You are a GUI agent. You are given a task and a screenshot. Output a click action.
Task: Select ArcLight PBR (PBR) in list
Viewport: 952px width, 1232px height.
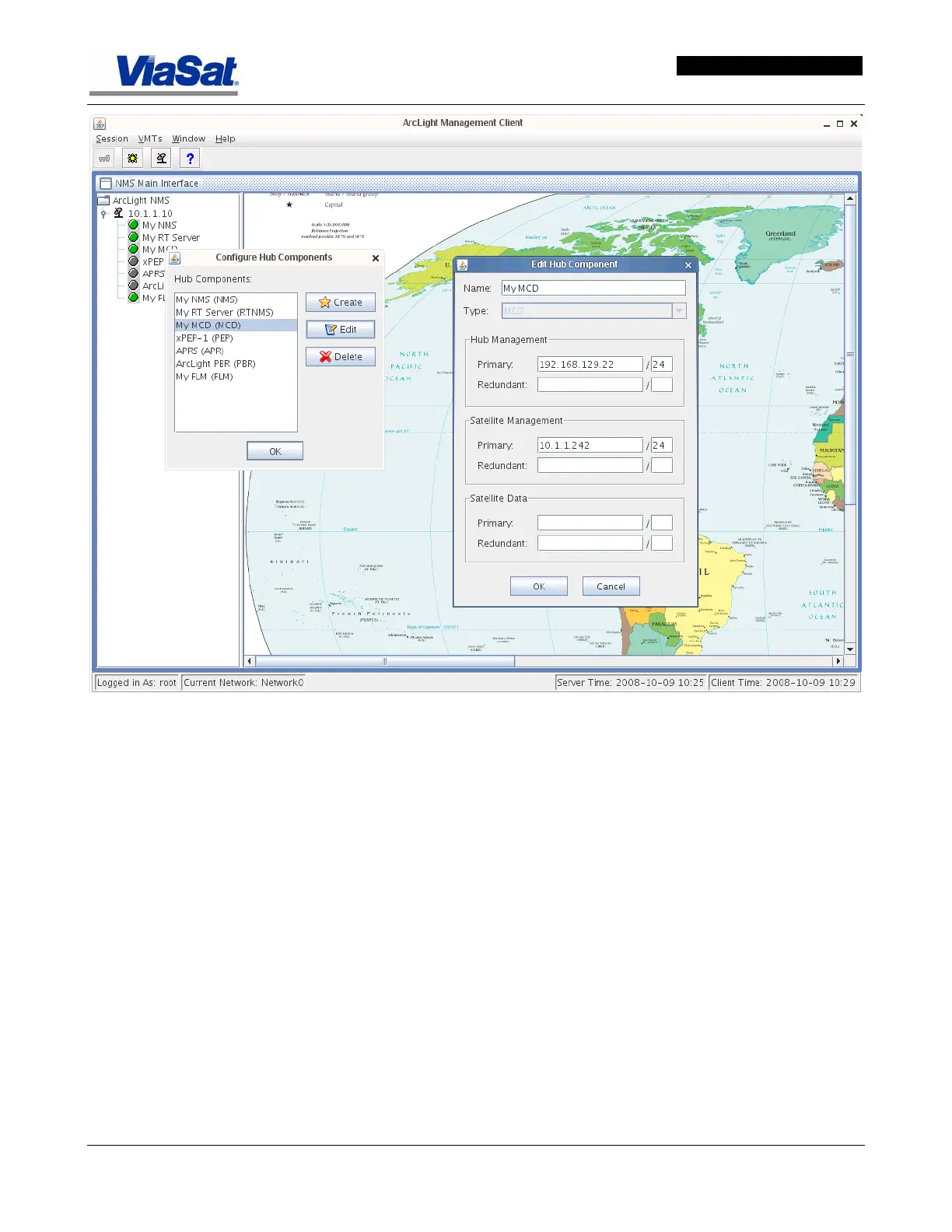click(236, 363)
